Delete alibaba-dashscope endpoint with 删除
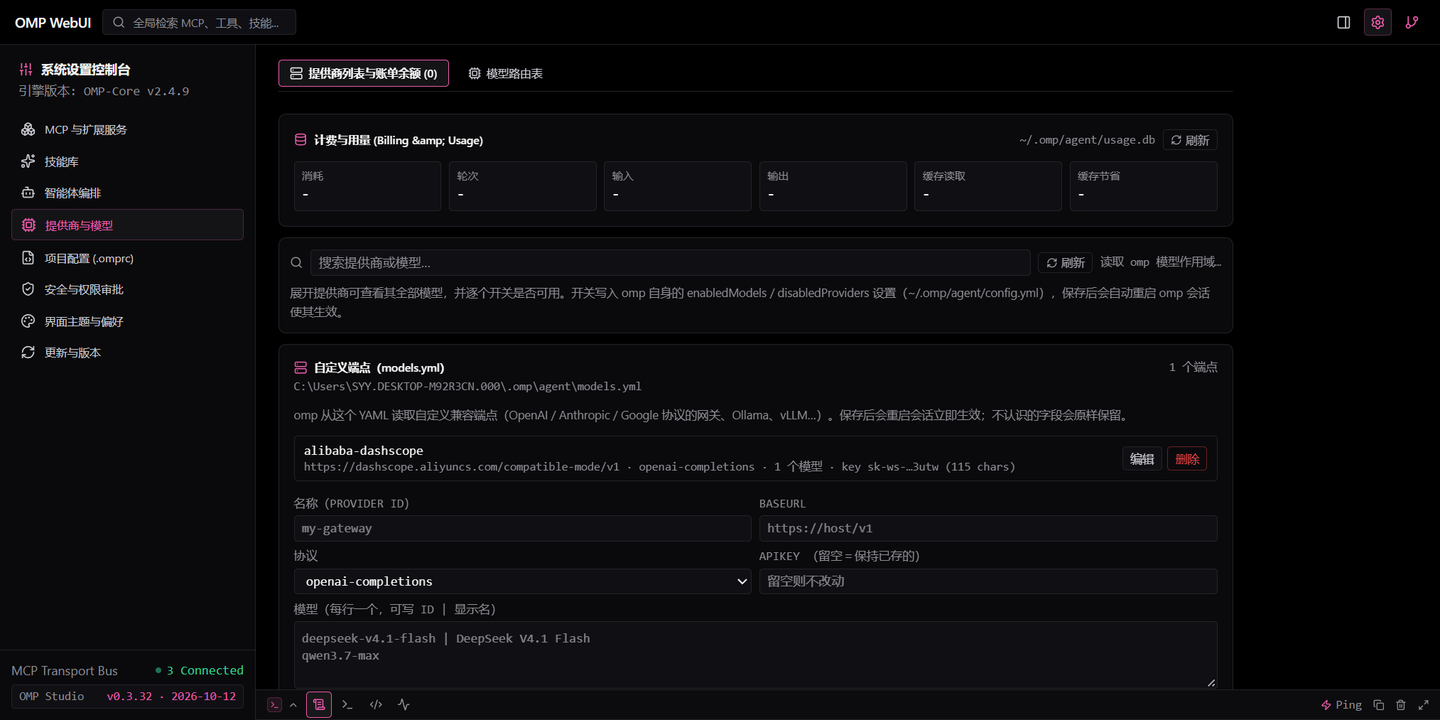Image resolution: width=1440 pixels, height=720 pixels. [x=1187, y=459]
